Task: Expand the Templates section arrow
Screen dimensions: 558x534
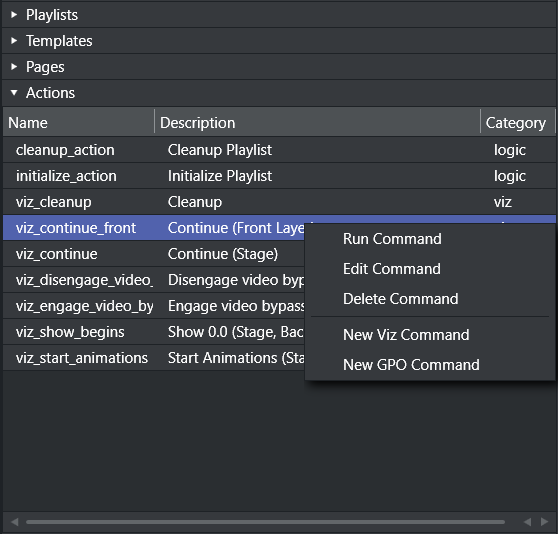Action: (x=14, y=41)
